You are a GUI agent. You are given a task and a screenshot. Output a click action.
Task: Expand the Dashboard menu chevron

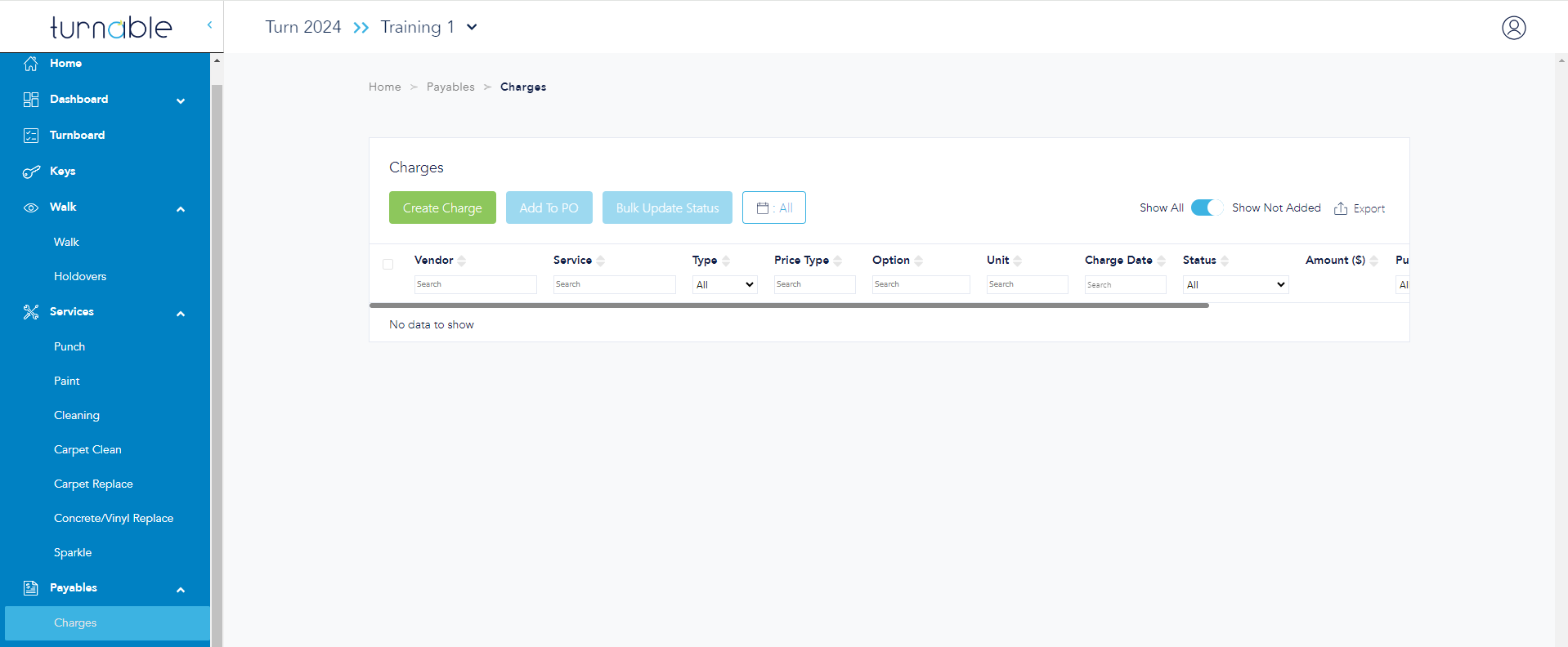181,100
